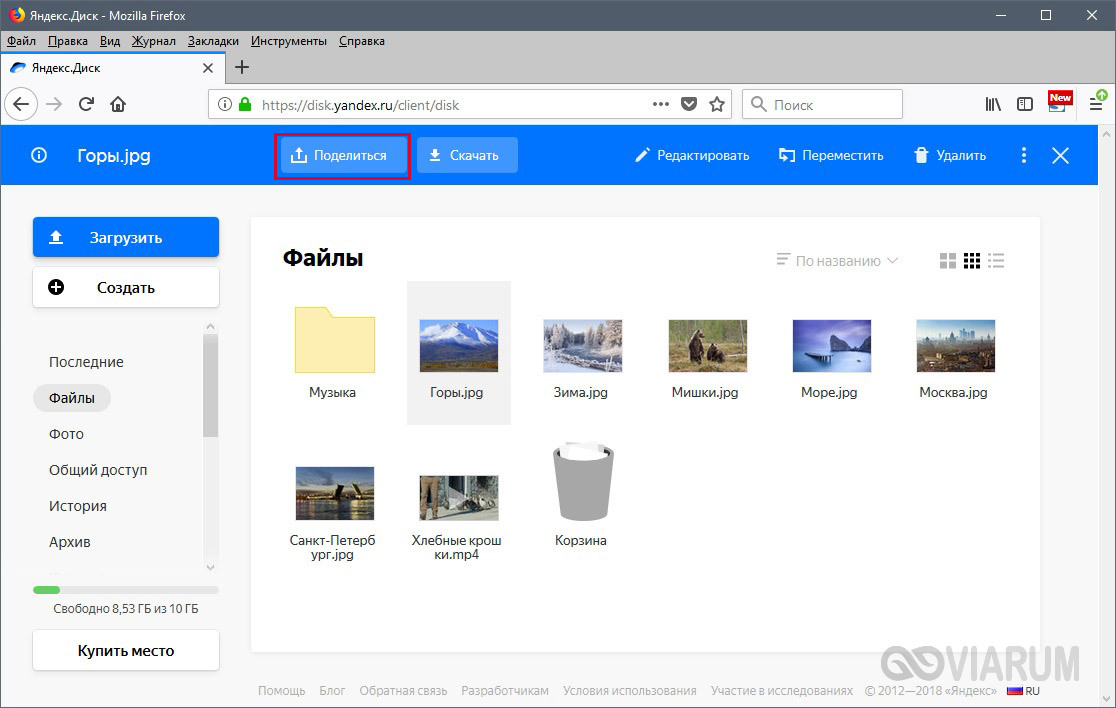This screenshot has width=1116, height=708.
Task: Open the Закладки menu
Action: (214, 41)
